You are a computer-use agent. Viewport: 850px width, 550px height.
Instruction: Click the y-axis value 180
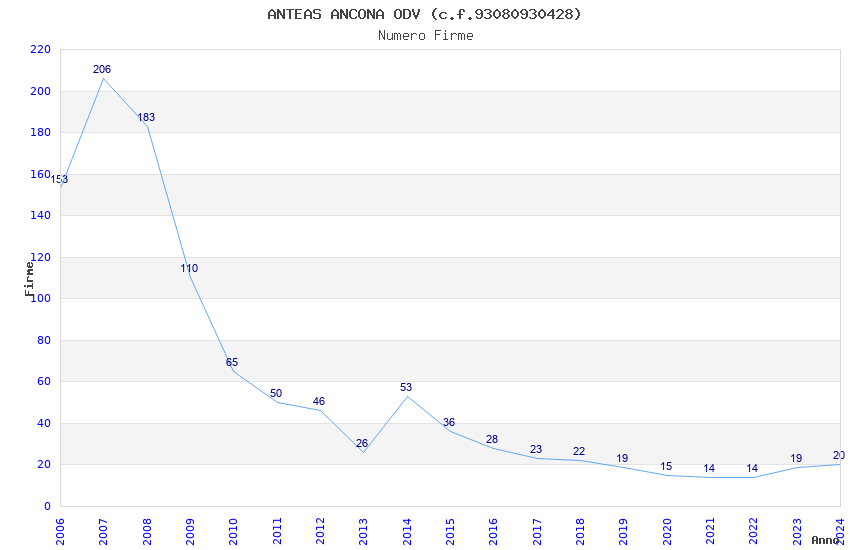[41, 132]
